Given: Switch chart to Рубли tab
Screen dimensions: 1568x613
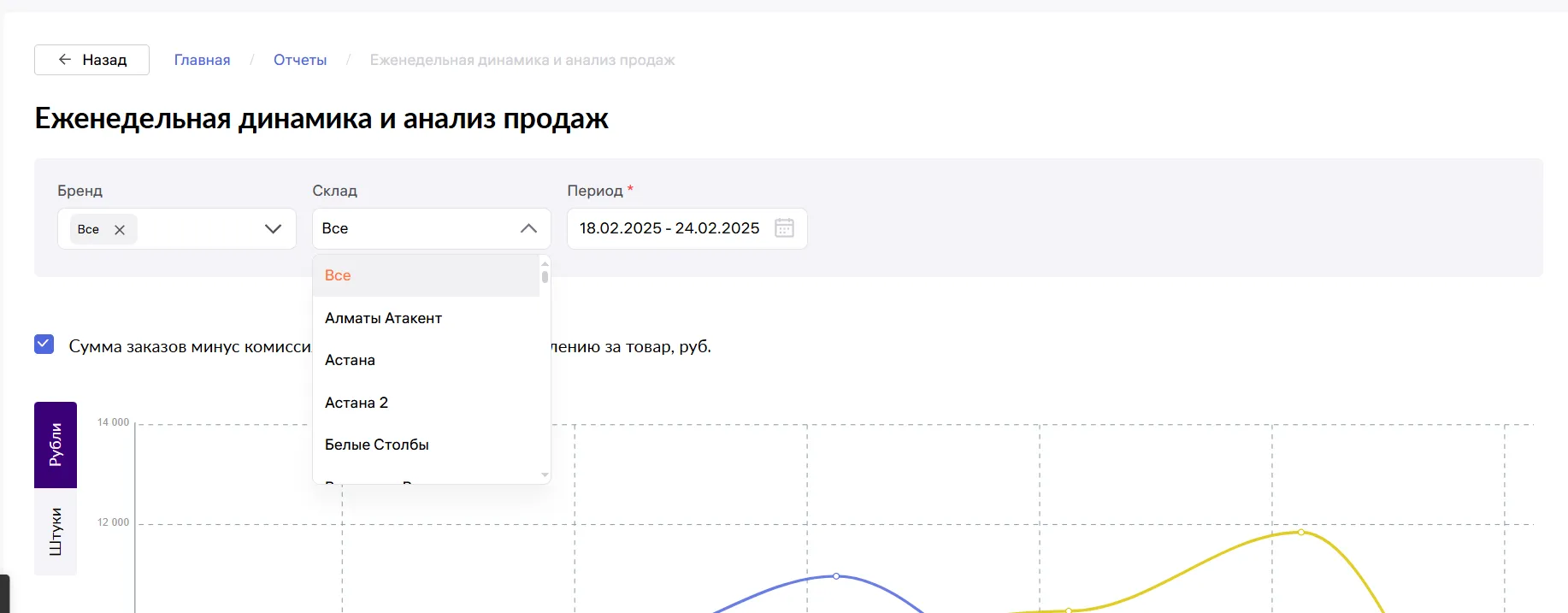Looking at the screenshot, I should coord(56,445).
